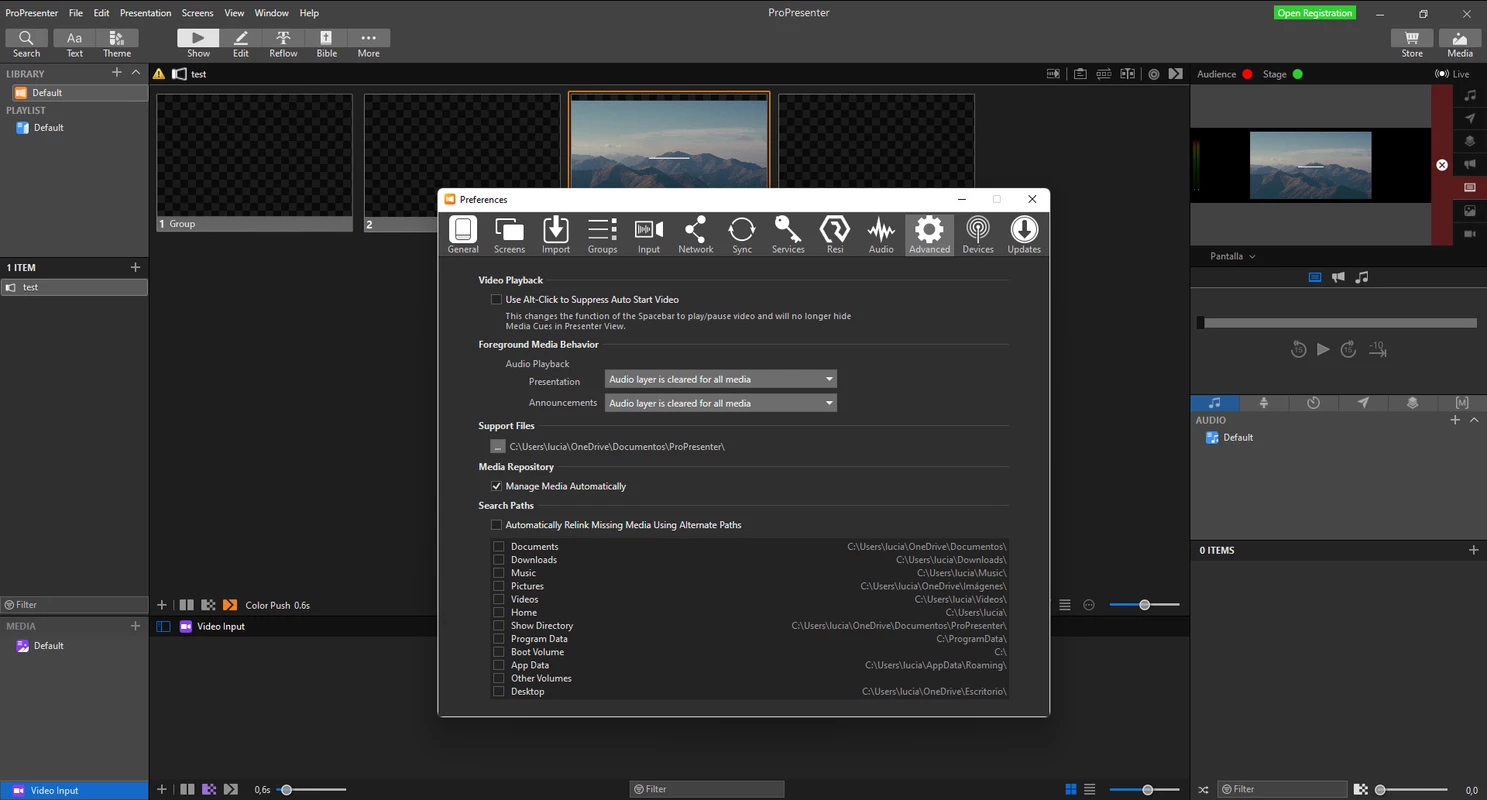Click the Reflow toolbar icon
The height and width of the screenshot is (800, 1487).
pyautogui.click(x=283, y=43)
